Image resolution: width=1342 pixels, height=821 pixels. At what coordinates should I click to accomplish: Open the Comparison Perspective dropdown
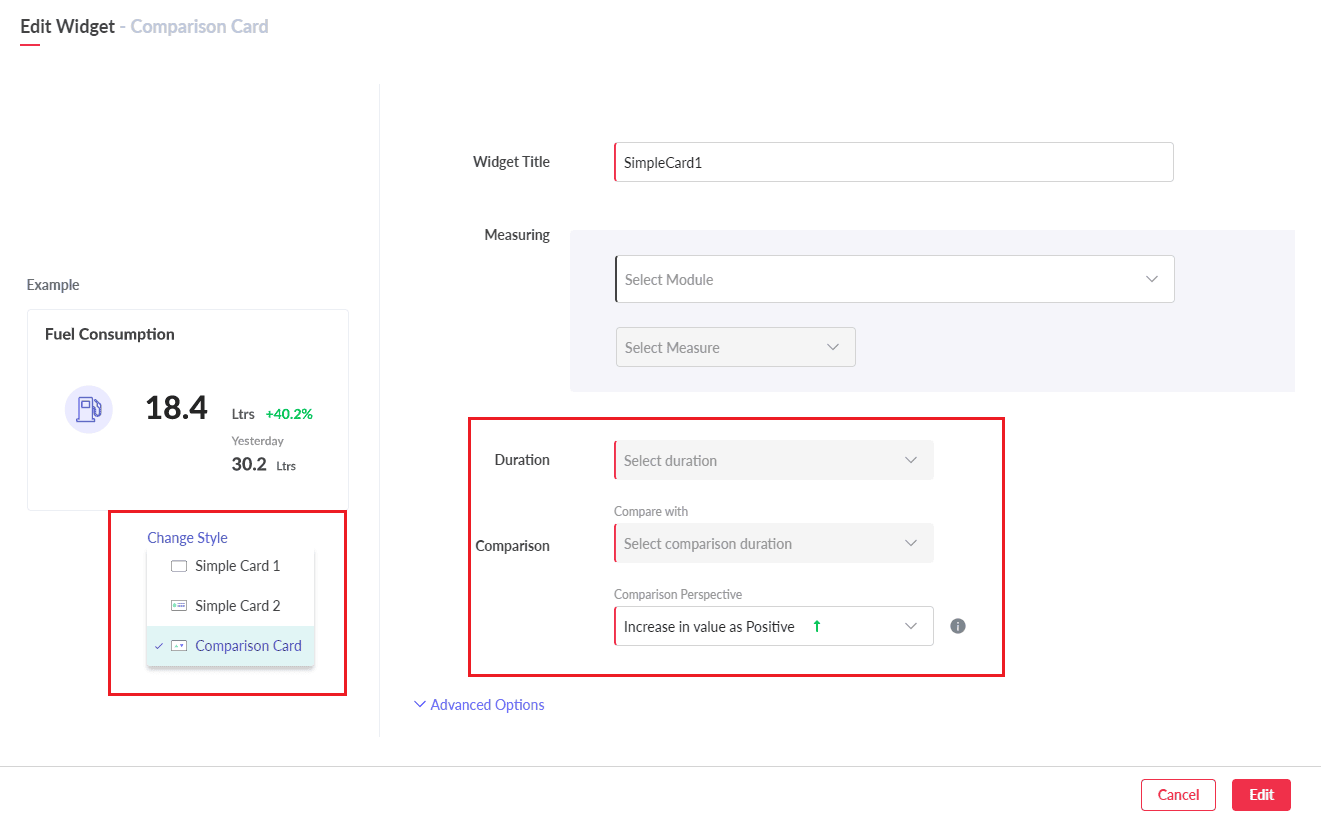pos(773,627)
